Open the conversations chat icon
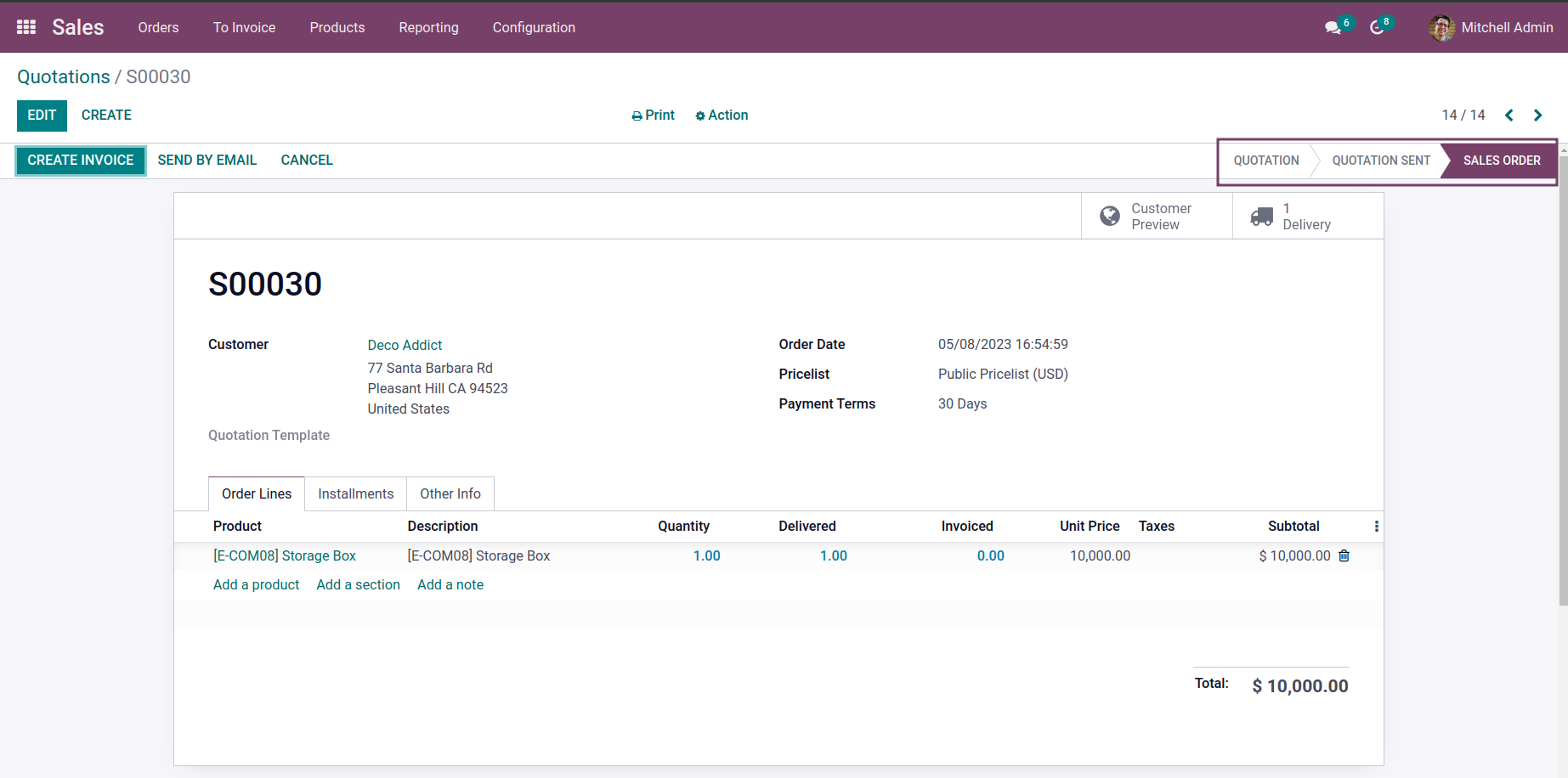 (x=1333, y=28)
